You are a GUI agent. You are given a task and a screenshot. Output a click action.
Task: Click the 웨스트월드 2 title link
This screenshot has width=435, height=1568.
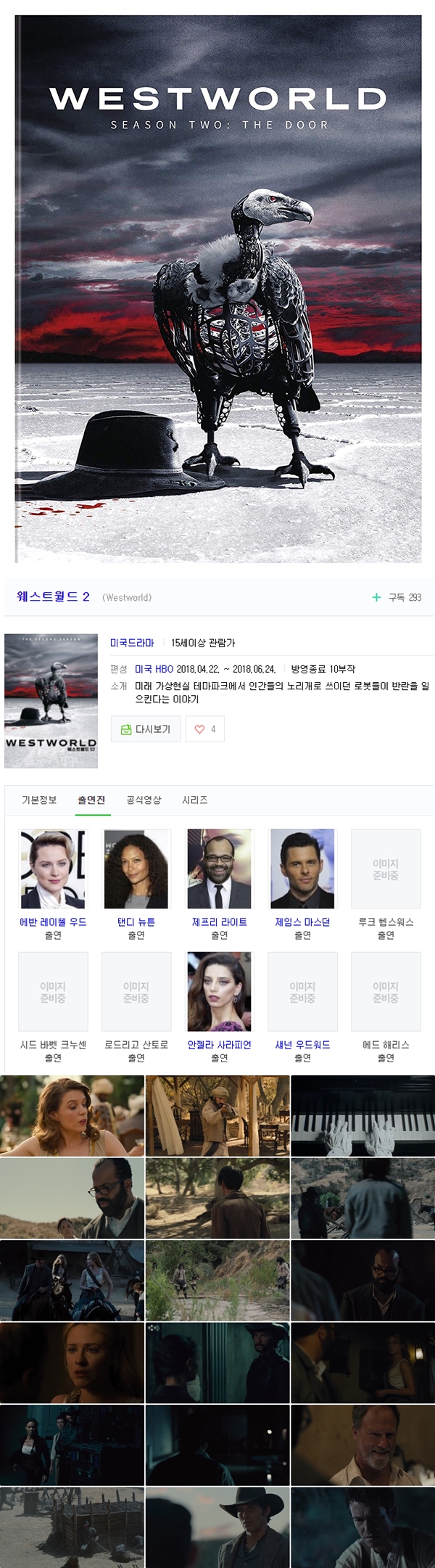[53, 596]
